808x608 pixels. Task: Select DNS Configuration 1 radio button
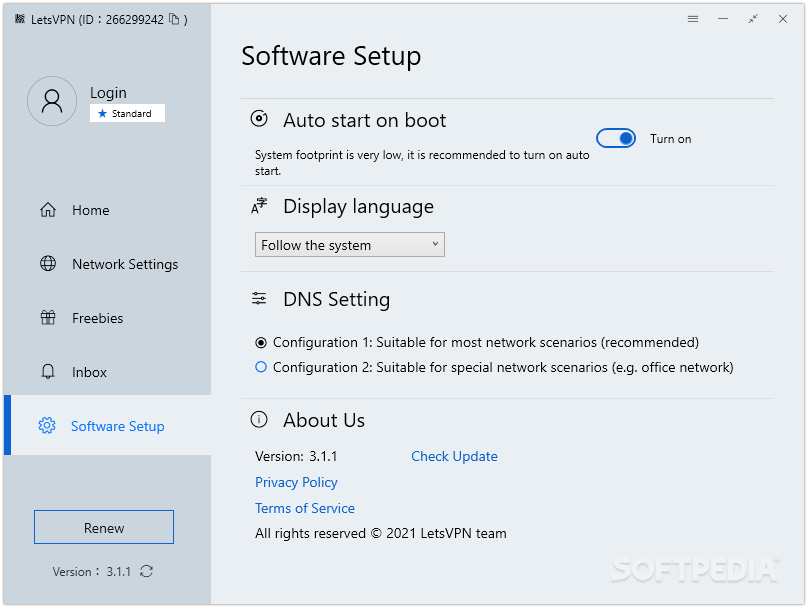click(x=261, y=342)
